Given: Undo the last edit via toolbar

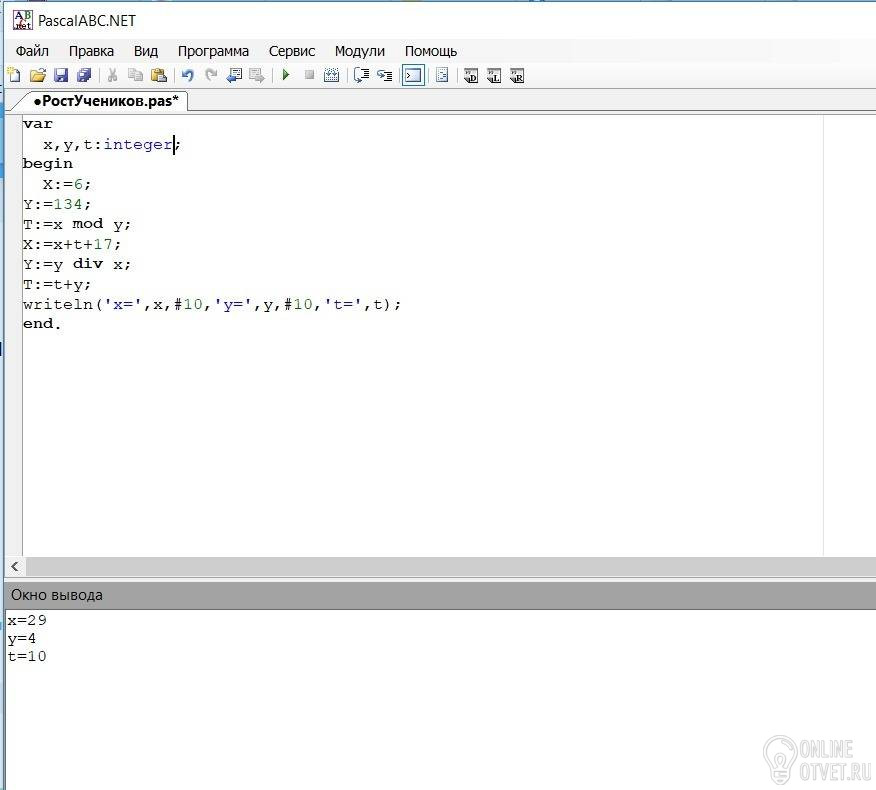Looking at the screenshot, I should point(187,75).
